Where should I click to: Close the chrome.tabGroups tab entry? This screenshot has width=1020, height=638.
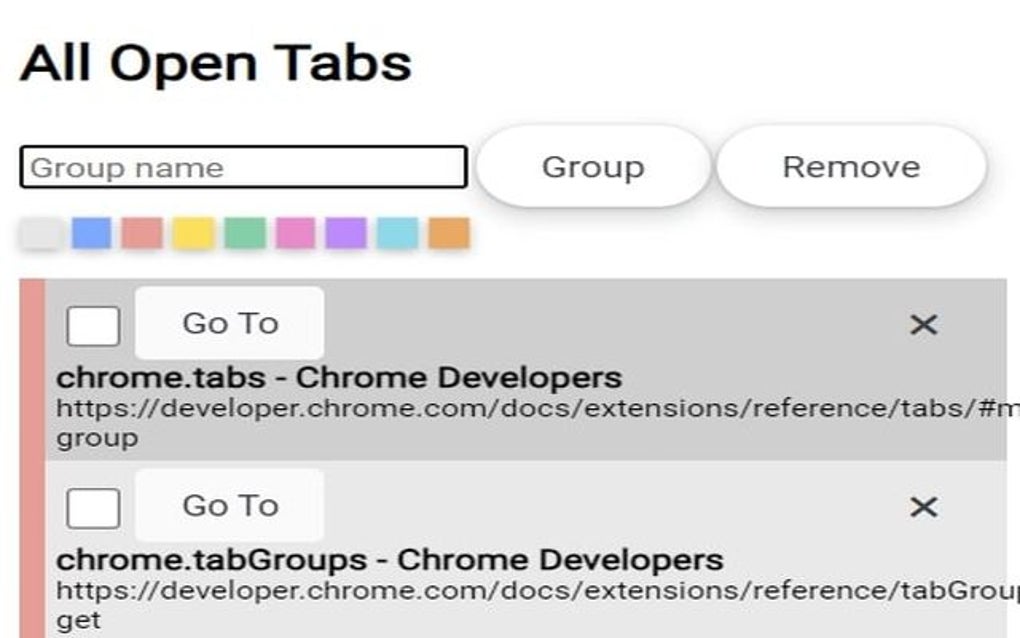[x=922, y=506]
